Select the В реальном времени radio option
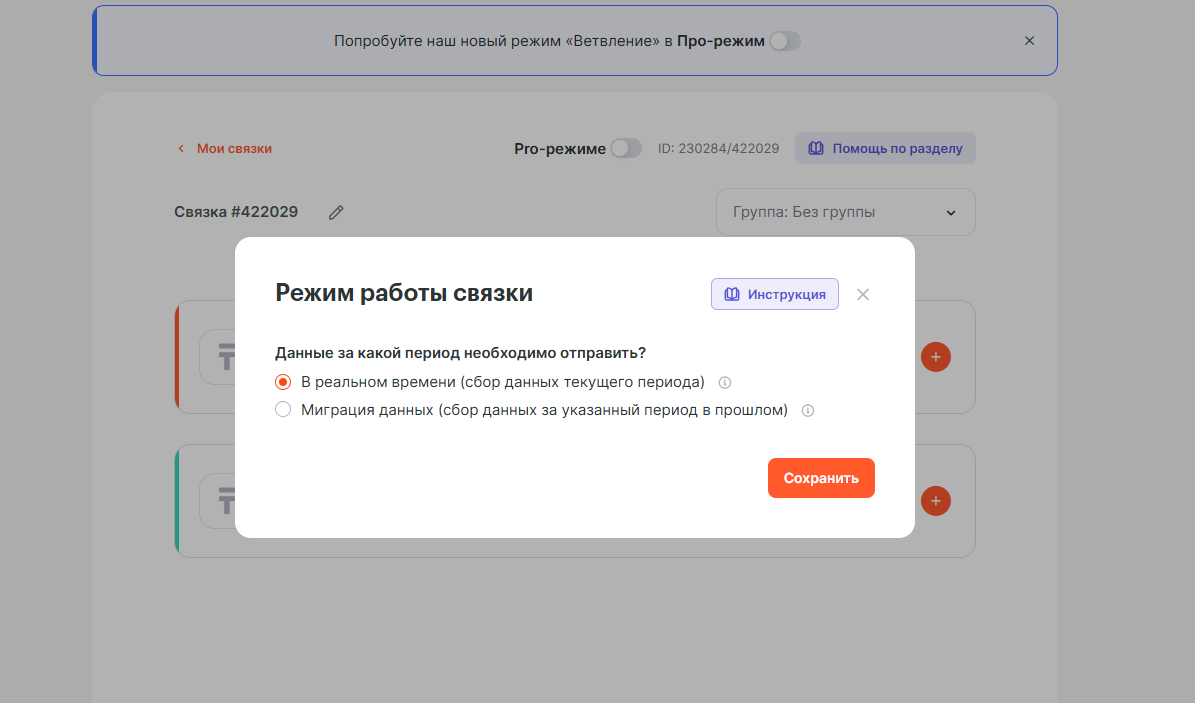This screenshot has width=1195, height=703. click(x=283, y=382)
